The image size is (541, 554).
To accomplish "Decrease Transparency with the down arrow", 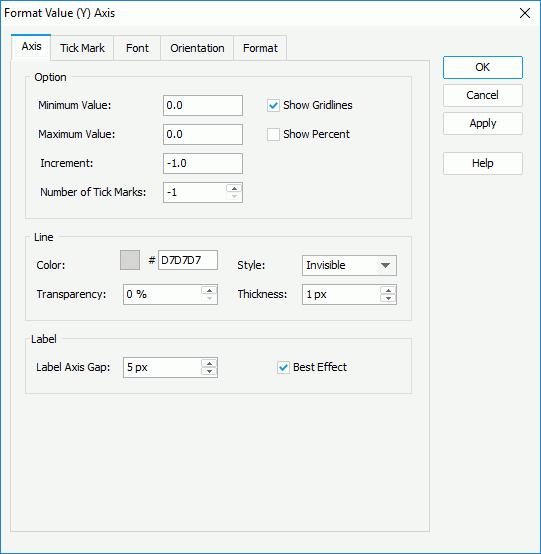I will pyautogui.click(x=209, y=299).
